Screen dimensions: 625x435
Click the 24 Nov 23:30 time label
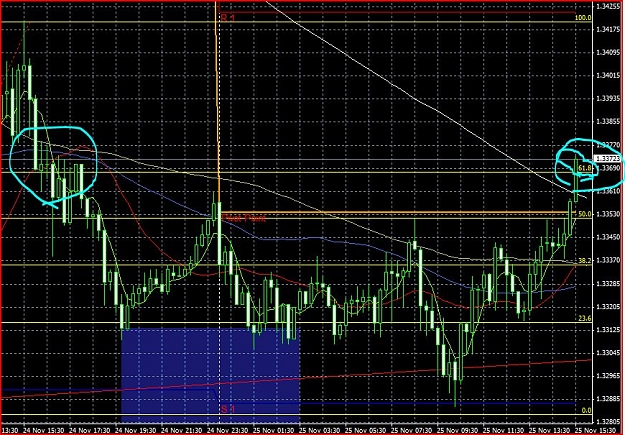[x=228, y=431]
